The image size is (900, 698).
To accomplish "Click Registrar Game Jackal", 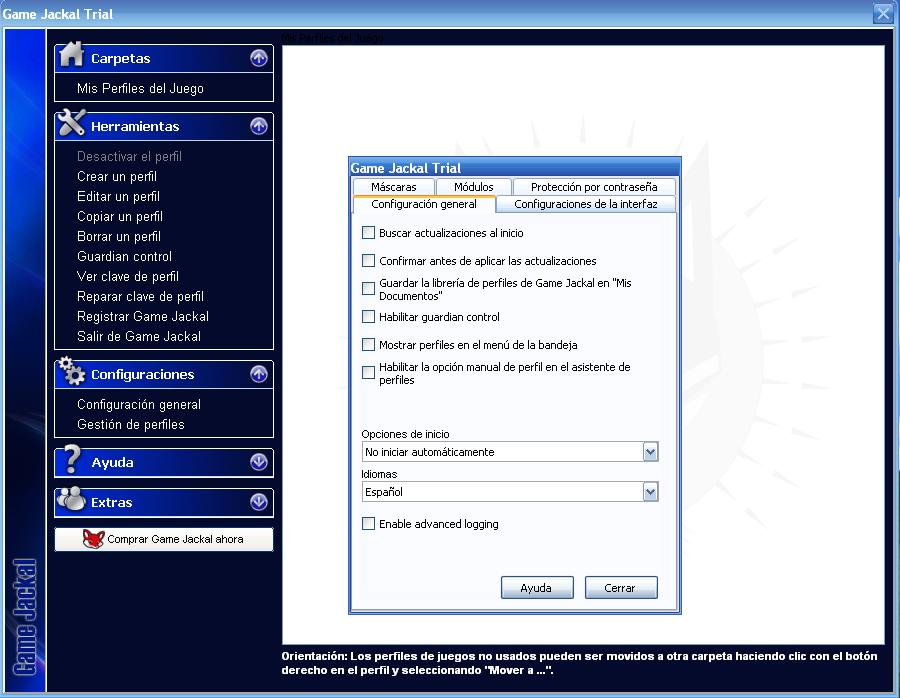I will point(142,317).
